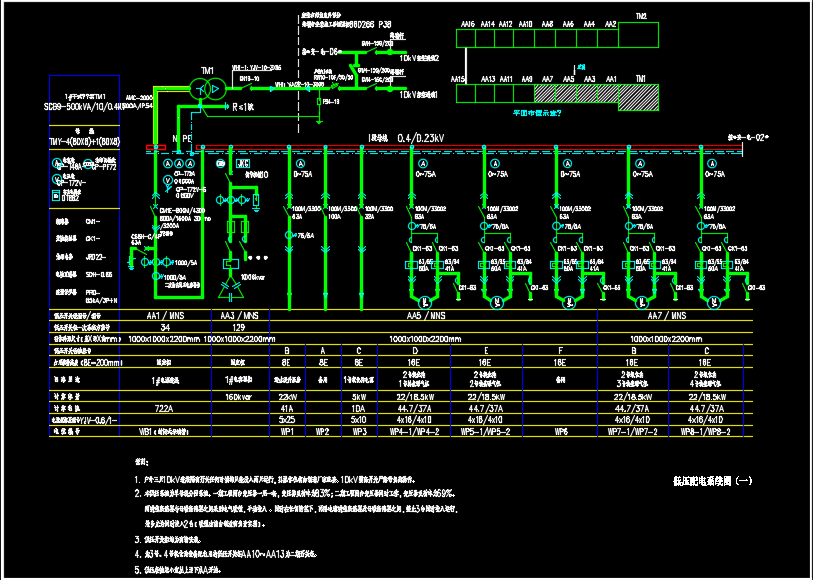Viewport: 813px width, 580px height.
Task: Select the hatched cell under AA7
Action: coord(547,95)
